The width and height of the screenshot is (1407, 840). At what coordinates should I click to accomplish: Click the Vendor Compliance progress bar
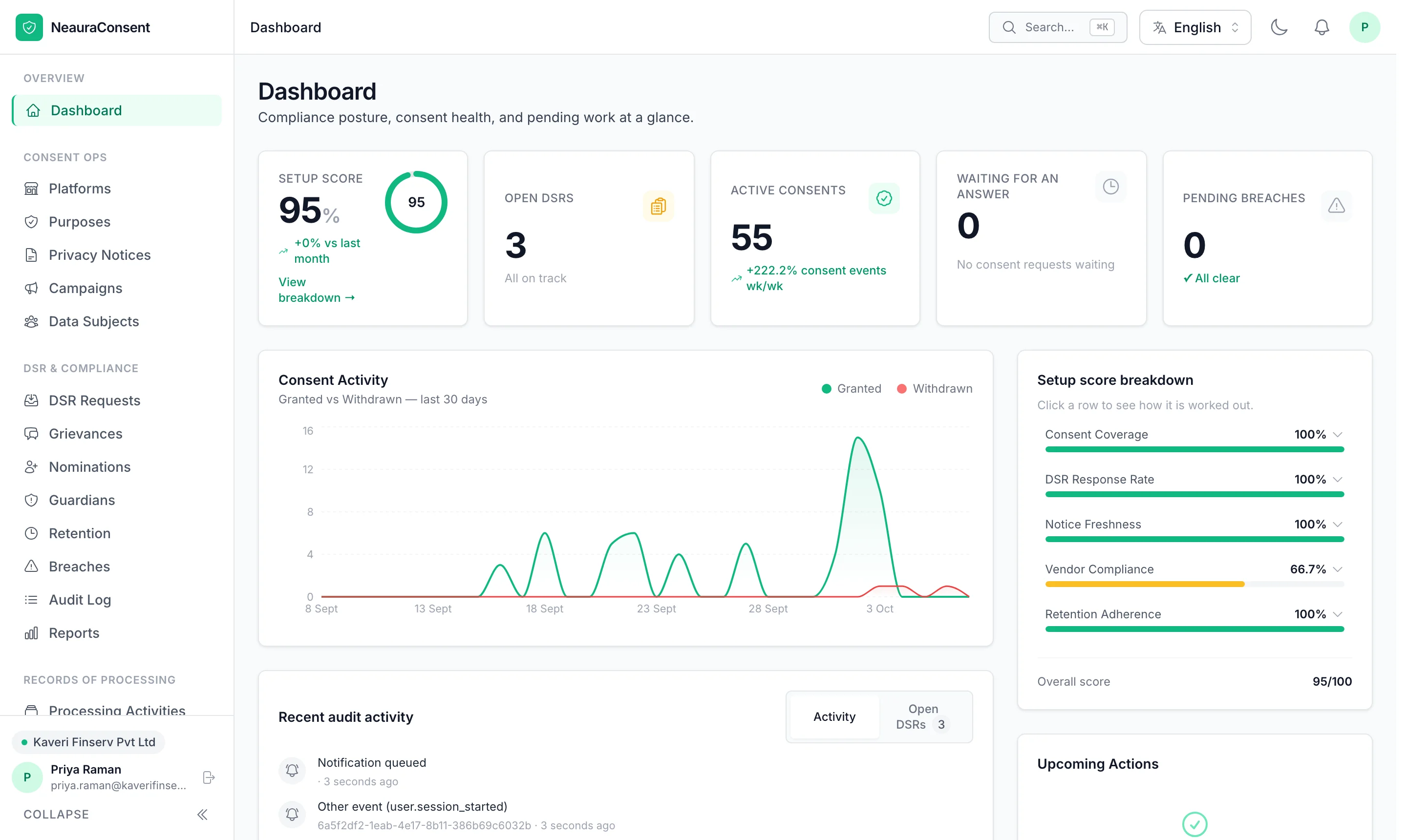(1194, 584)
